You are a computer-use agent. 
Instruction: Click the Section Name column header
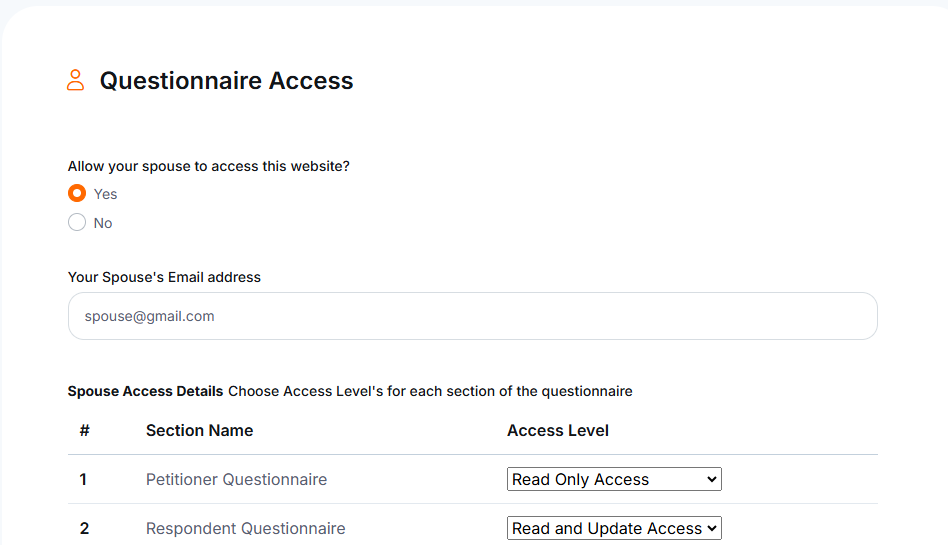click(x=200, y=430)
